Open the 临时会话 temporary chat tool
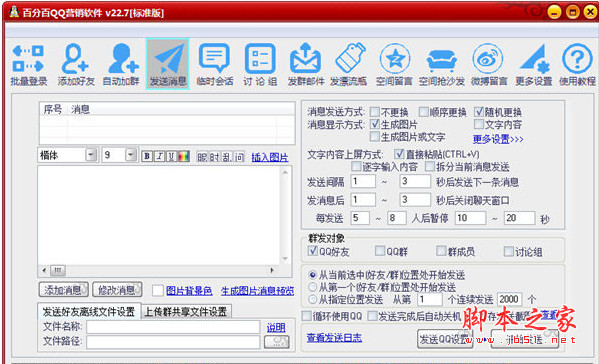599x364 pixels. coord(214,64)
